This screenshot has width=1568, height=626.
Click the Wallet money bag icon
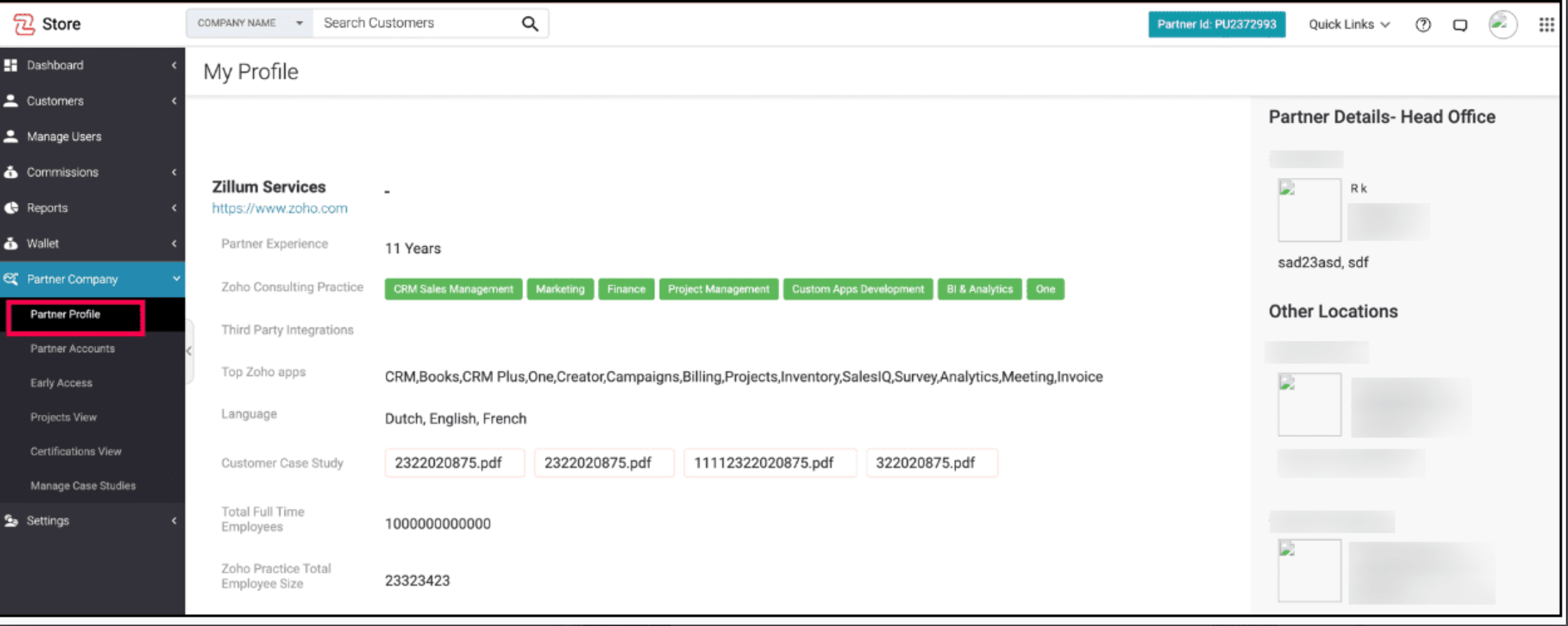coord(10,243)
